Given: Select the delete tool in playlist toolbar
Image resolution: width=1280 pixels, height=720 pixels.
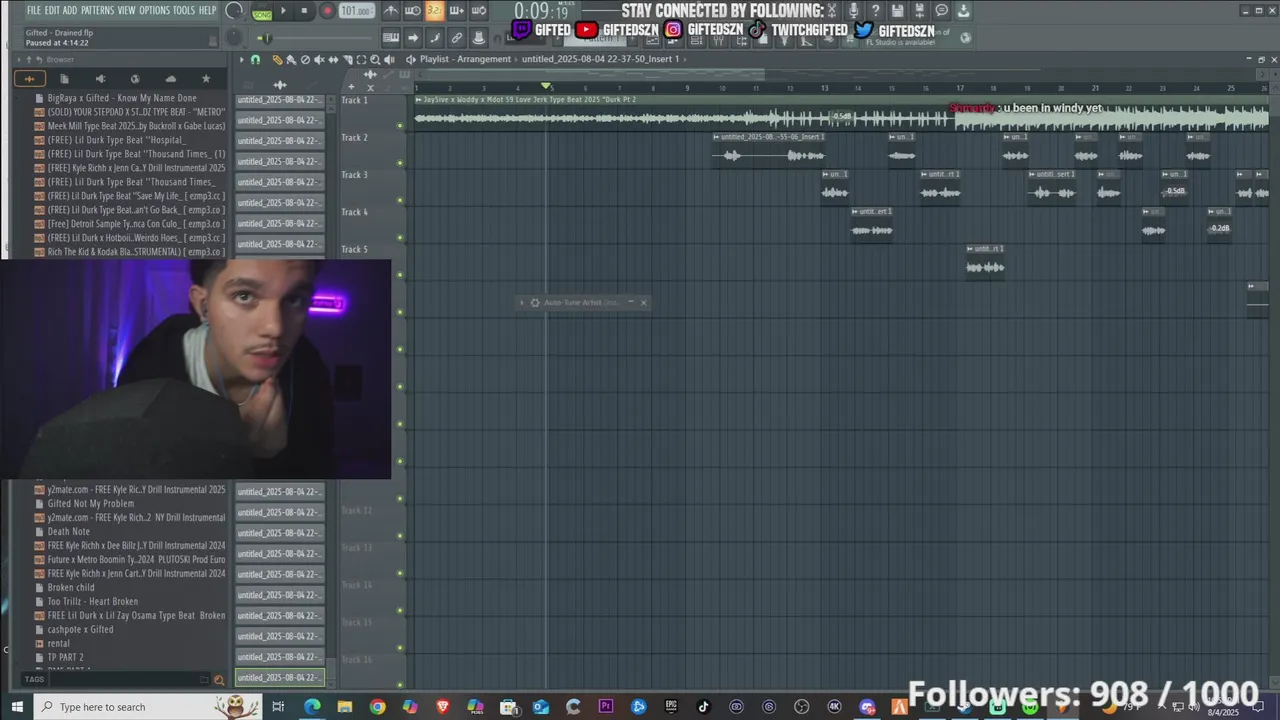Looking at the screenshot, I should tap(305, 60).
